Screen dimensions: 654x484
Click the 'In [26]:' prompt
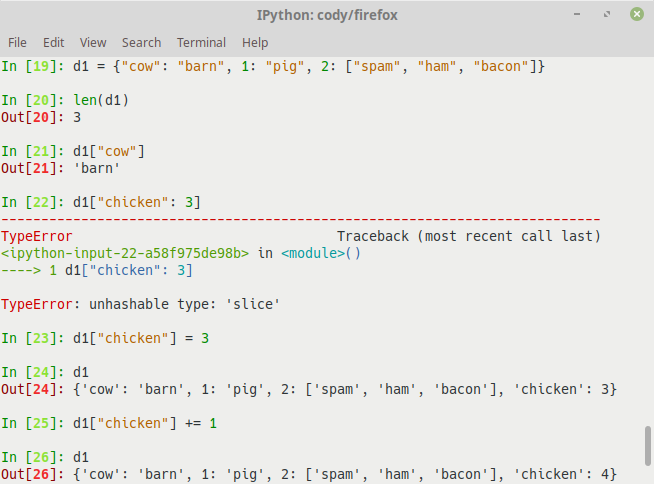[x=33, y=457]
